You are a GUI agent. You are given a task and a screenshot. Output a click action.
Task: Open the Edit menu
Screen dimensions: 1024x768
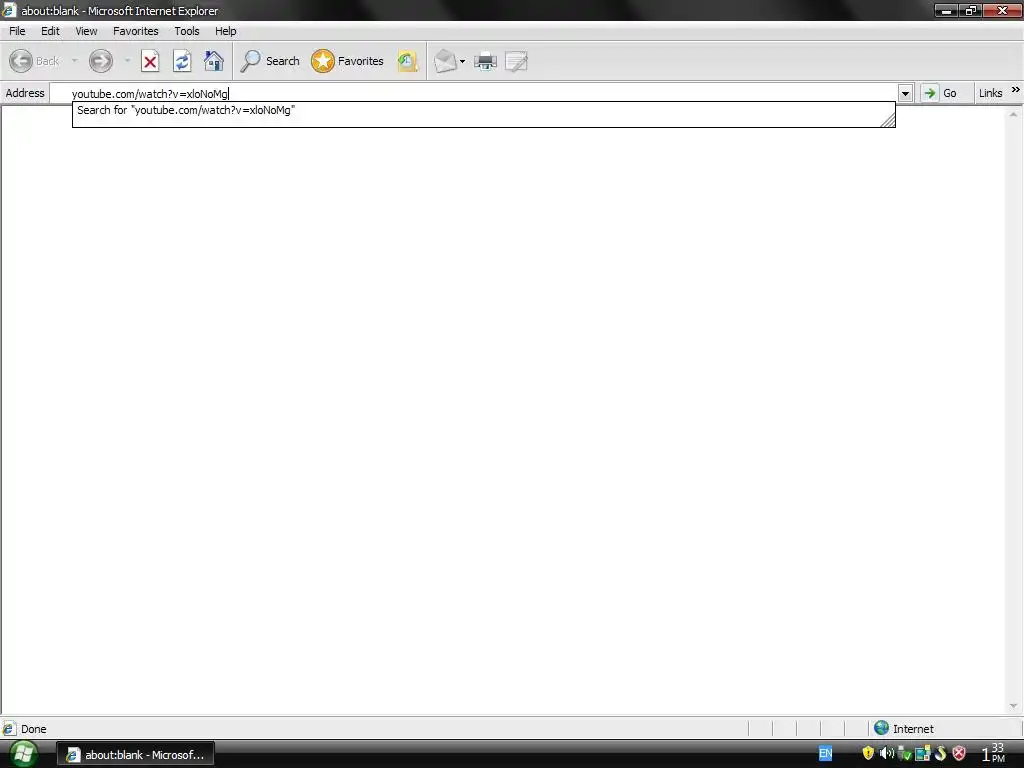[x=50, y=31]
